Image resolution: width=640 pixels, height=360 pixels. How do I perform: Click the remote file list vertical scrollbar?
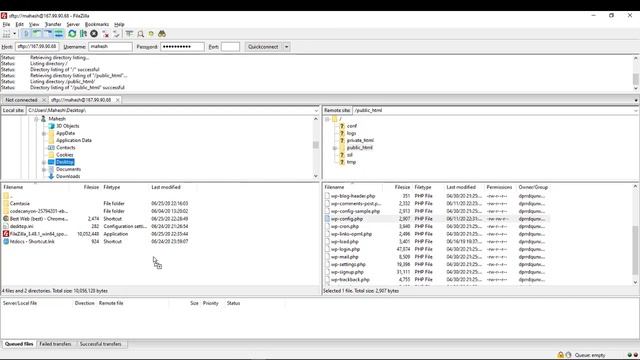click(x=635, y=250)
